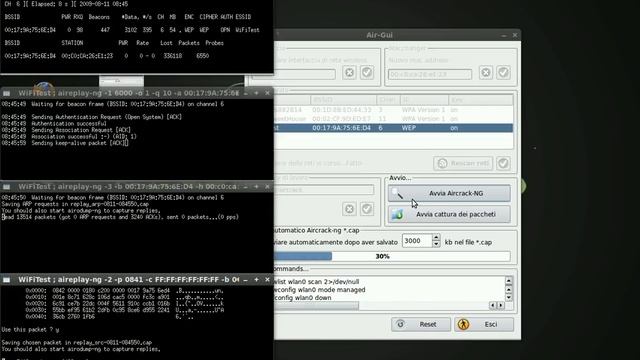Image resolution: width=640 pixels, height=360 pixels.
Task: Click the exit figure icon on Esci button
Action: (463, 324)
